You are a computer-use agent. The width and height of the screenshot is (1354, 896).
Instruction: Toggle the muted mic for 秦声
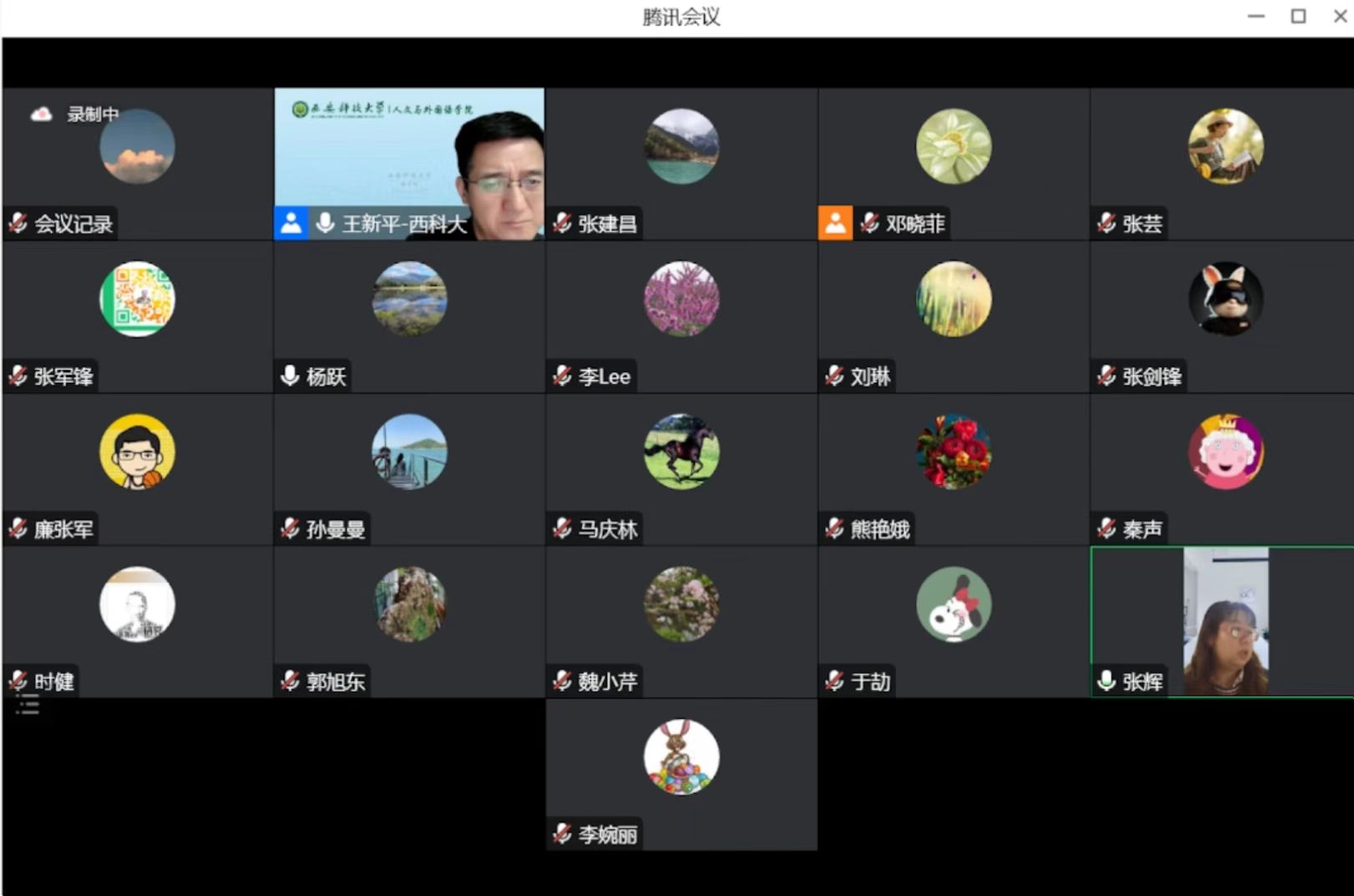pyautogui.click(x=1107, y=528)
